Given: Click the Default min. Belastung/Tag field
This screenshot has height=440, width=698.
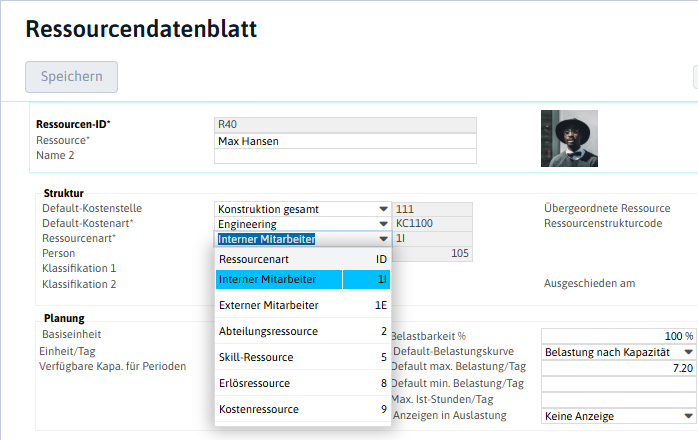Looking at the screenshot, I should [619, 384].
